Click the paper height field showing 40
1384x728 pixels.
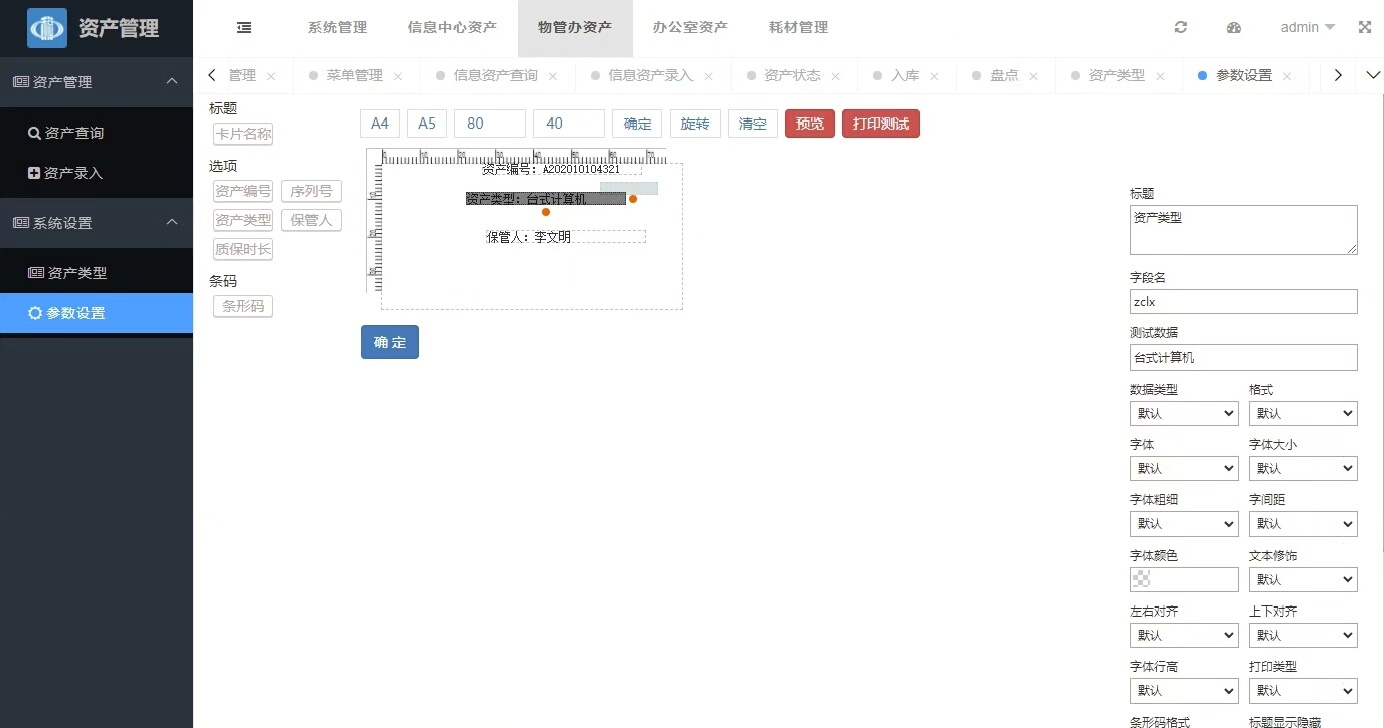pyautogui.click(x=569, y=124)
